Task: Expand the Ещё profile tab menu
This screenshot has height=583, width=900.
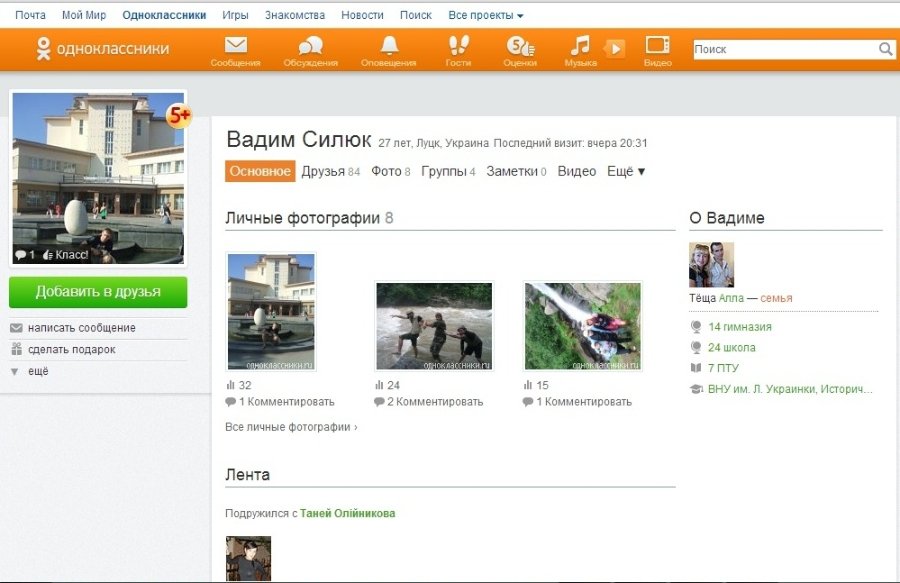Action: tap(626, 171)
